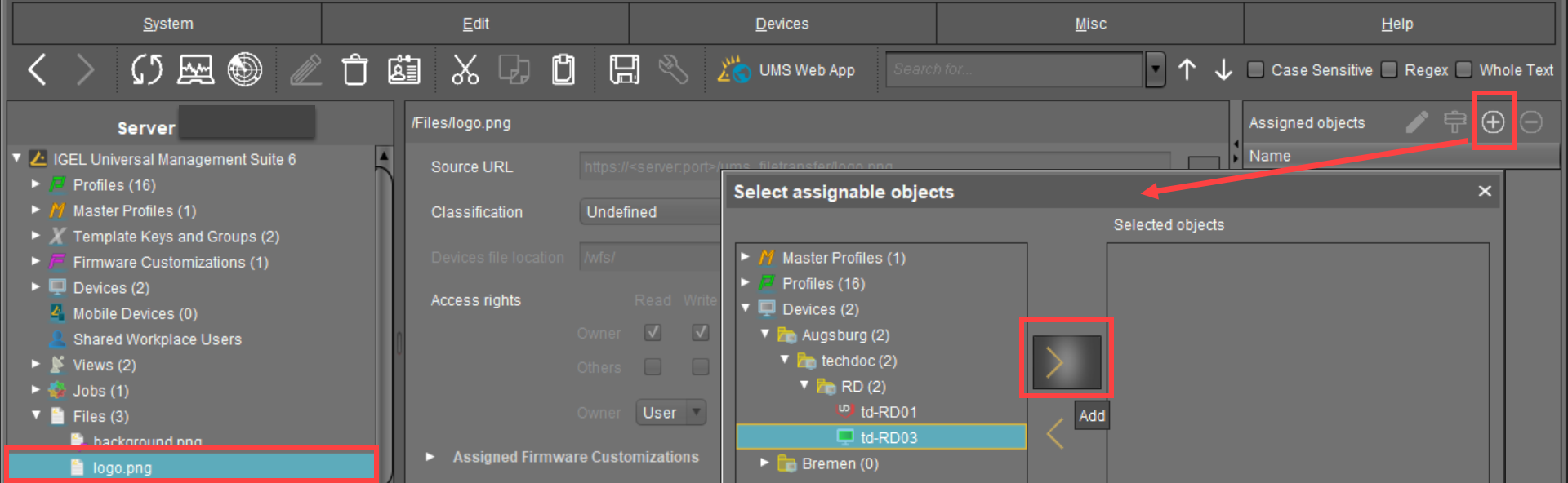Click the Refresh icon in toolbar
Image resolution: width=1568 pixels, height=483 pixels.
coord(147,70)
